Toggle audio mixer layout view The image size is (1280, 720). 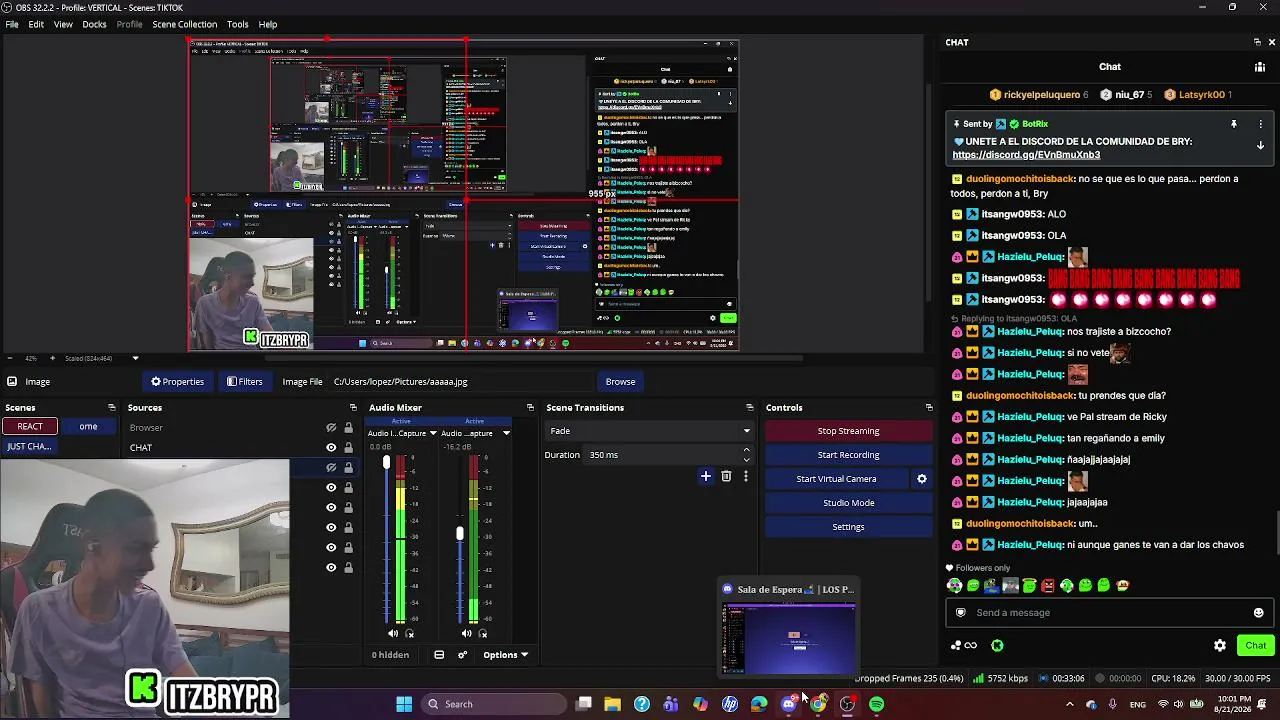[x=439, y=655]
